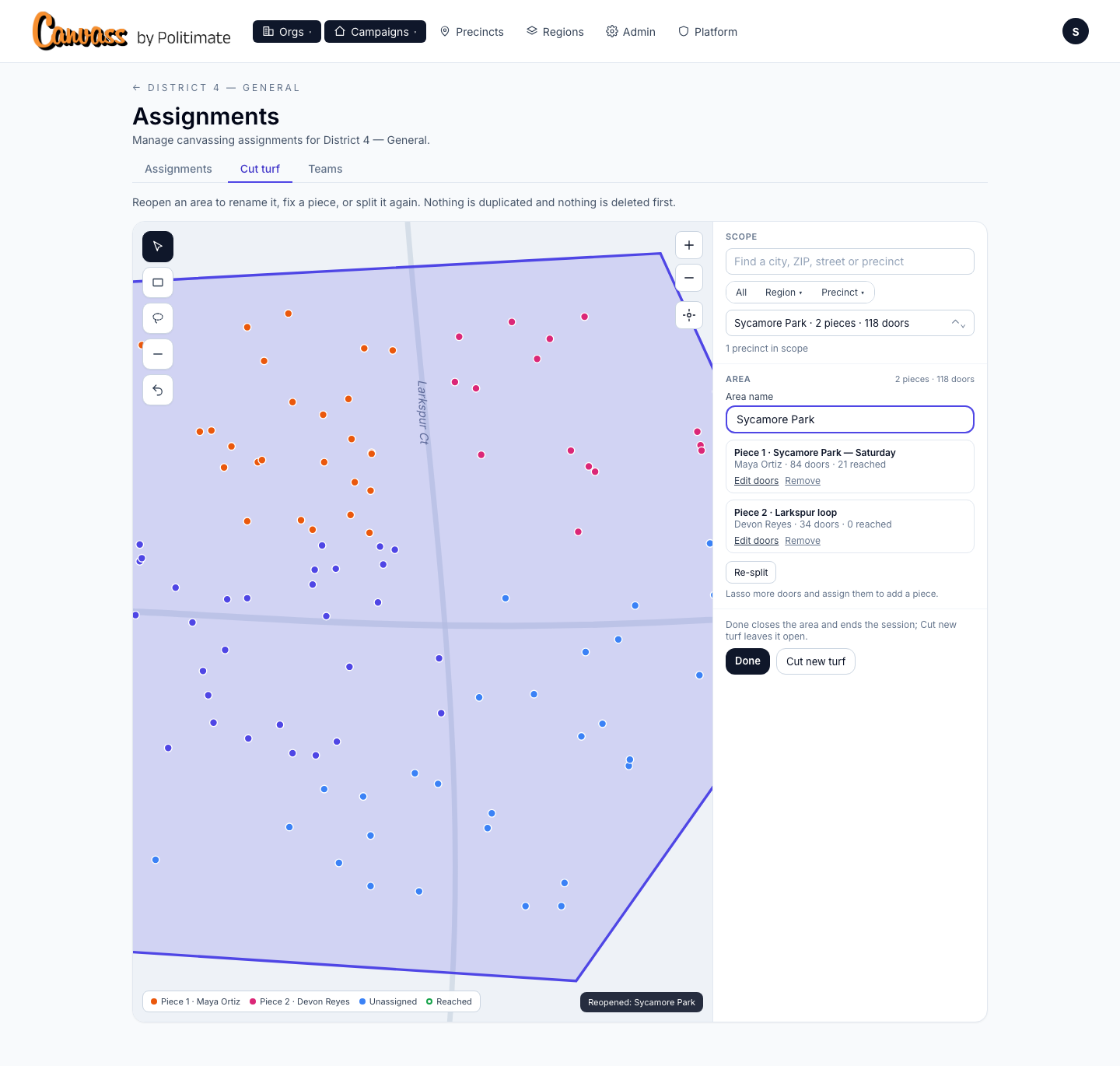Viewport: 1120px width, 1066px height.
Task: Open the Platform section
Action: [x=708, y=32]
